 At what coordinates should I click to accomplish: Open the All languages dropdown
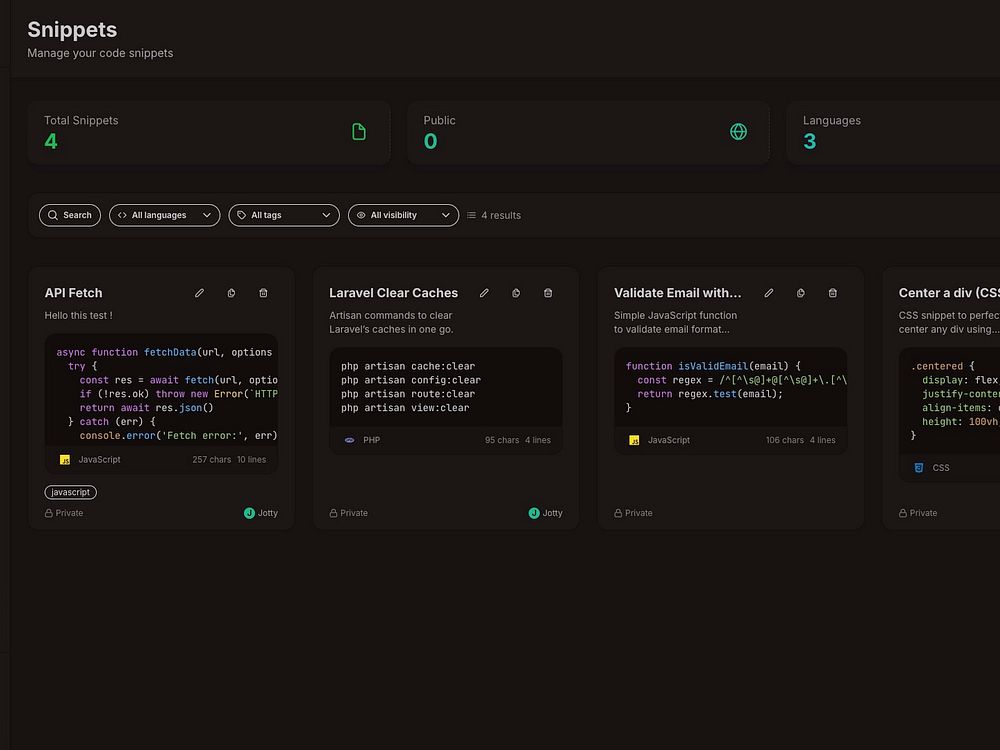pyautogui.click(x=165, y=216)
